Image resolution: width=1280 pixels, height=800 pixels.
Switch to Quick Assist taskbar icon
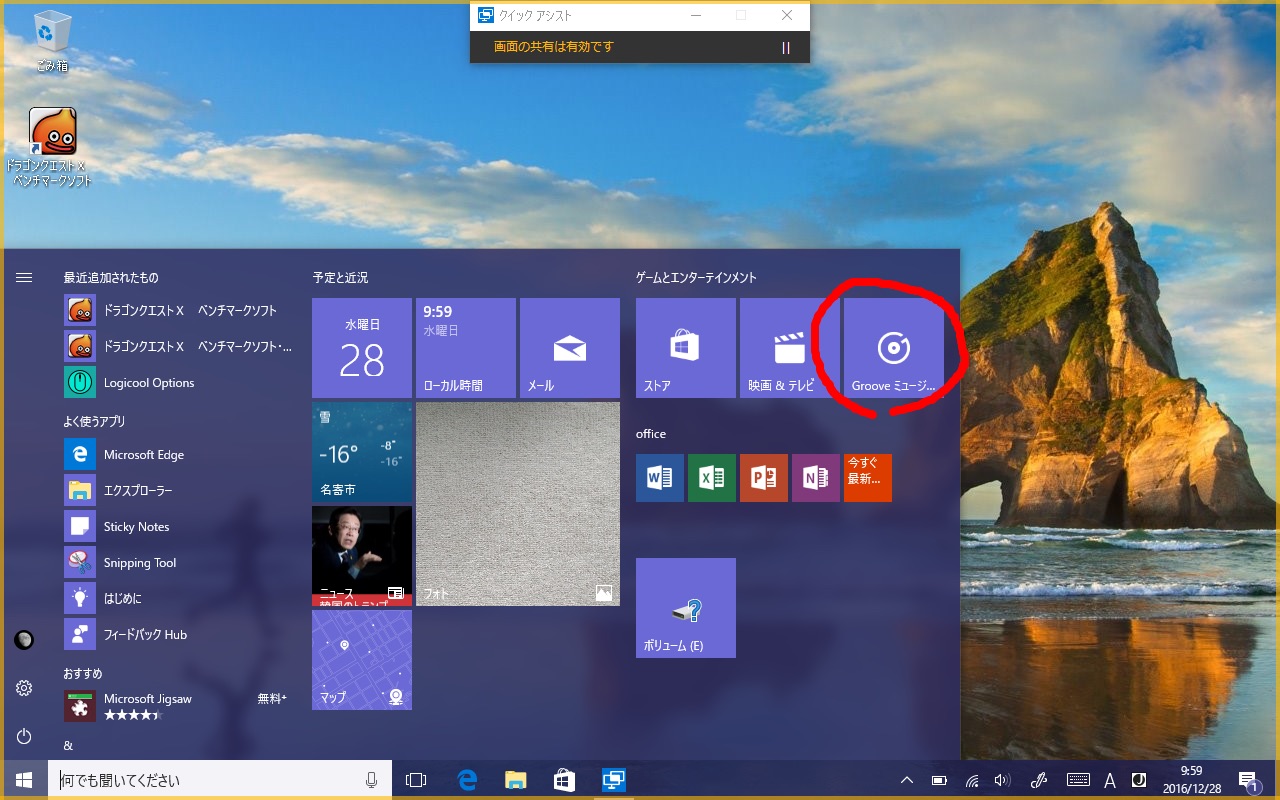(x=613, y=780)
